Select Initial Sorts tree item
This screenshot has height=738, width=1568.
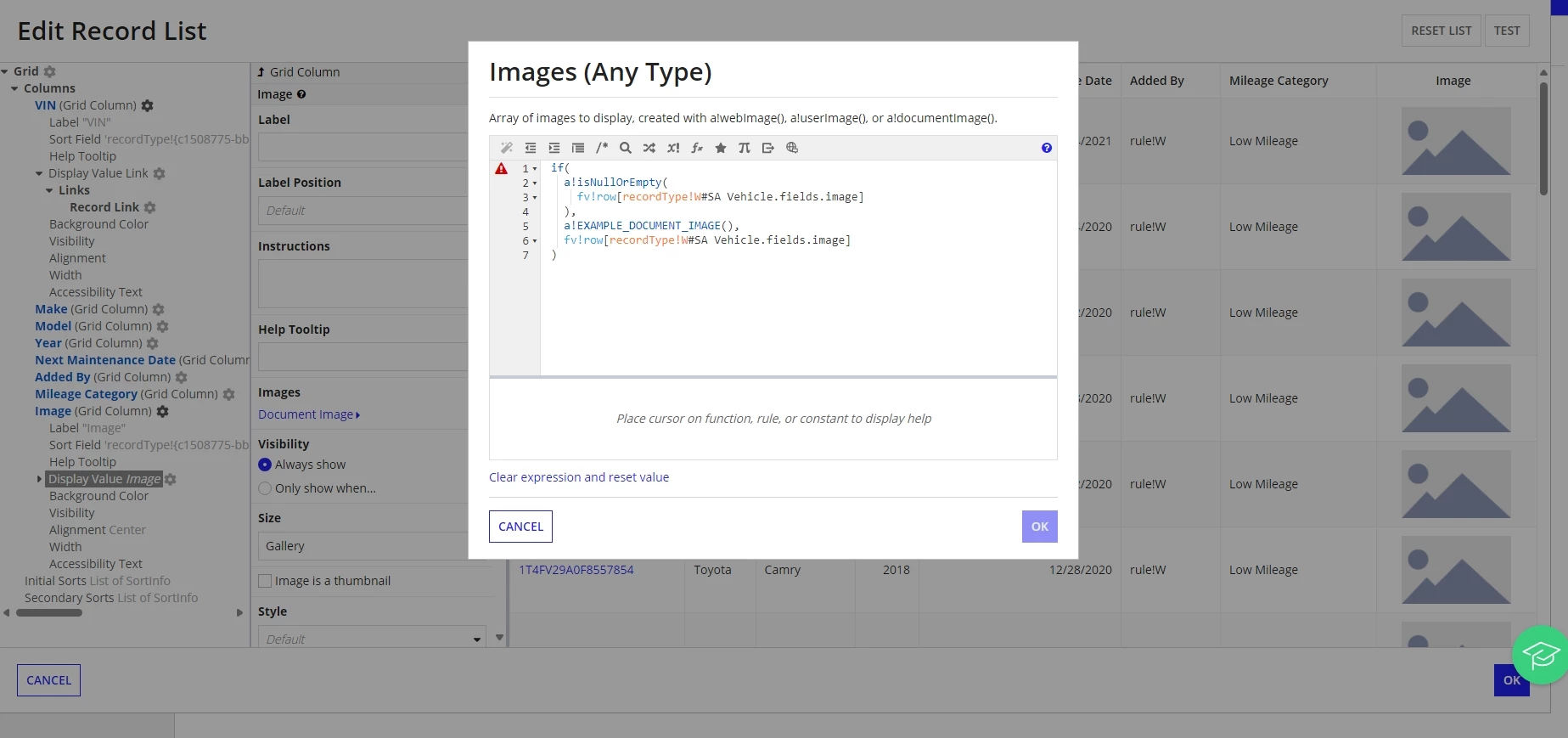pyautogui.click(x=98, y=581)
